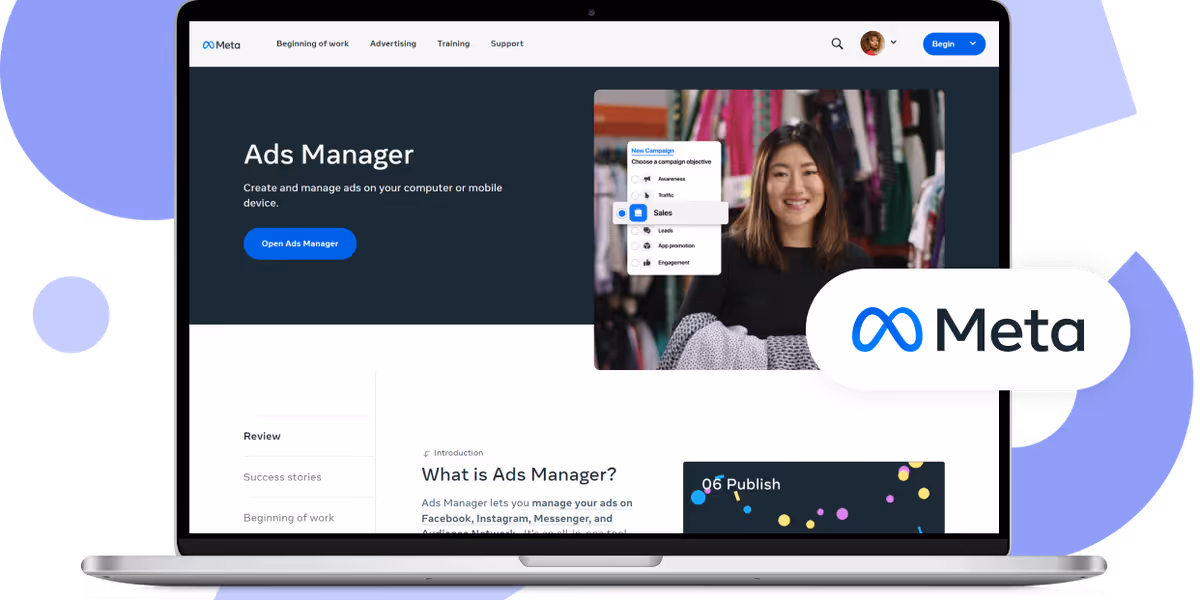Click the Awareness megaphone icon
This screenshot has height=600, width=1200.
point(646,179)
